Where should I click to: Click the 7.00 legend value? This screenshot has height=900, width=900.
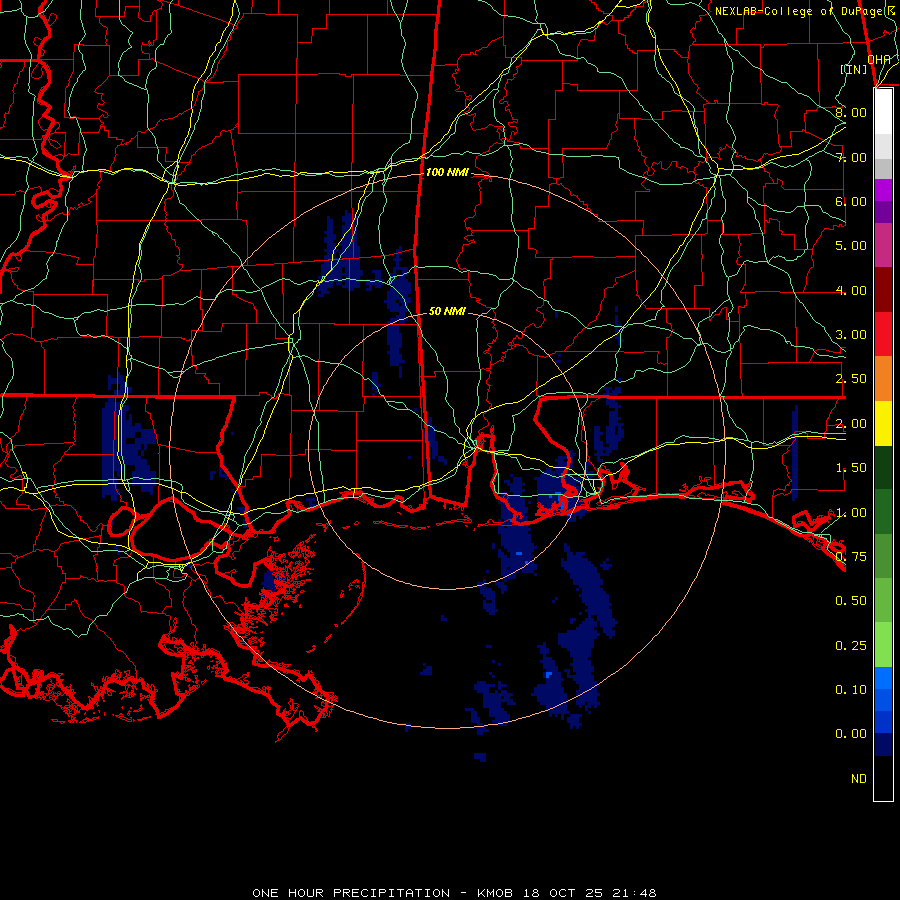pos(851,157)
